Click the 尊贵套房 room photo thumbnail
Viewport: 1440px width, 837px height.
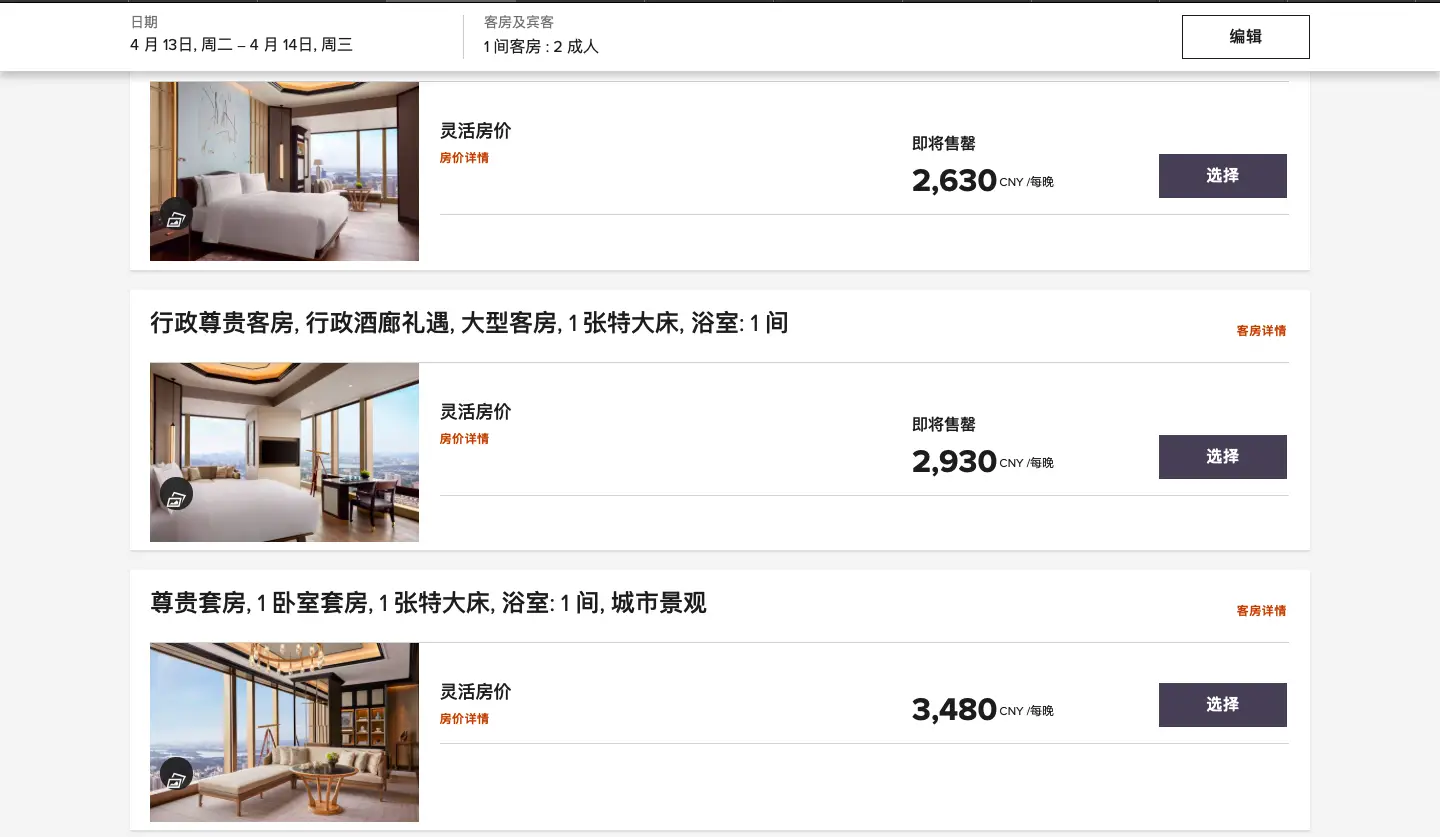click(x=284, y=732)
